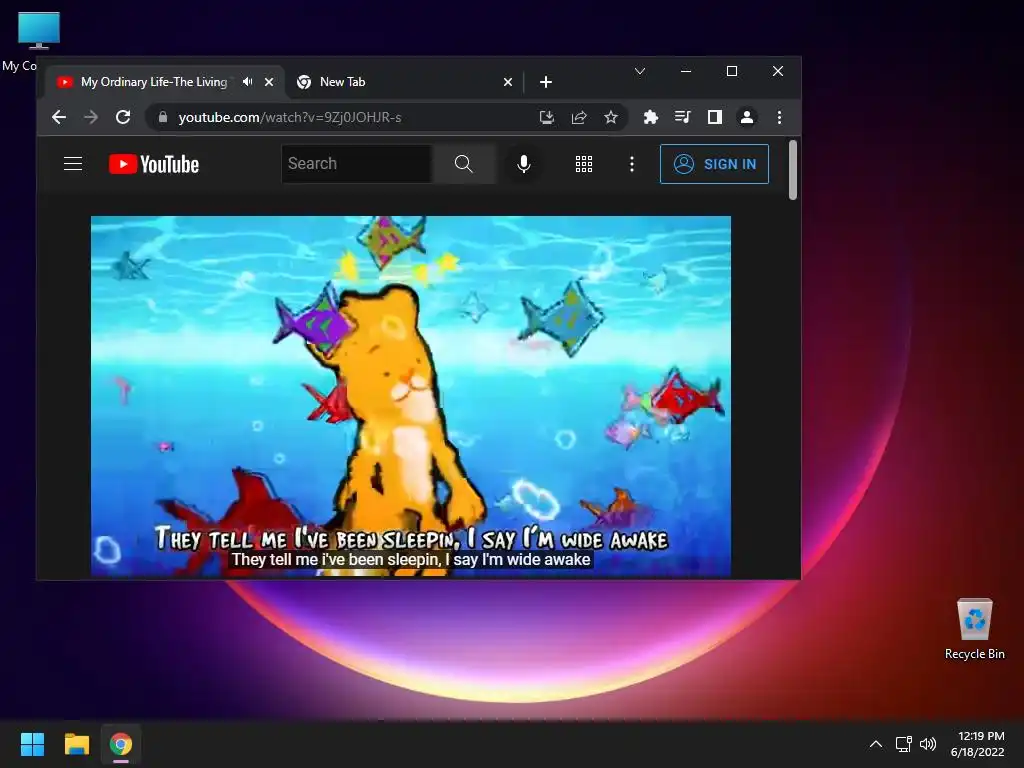Toggle Chrome side panel
Image resolution: width=1024 pixels, height=768 pixels.
(x=714, y=118)
